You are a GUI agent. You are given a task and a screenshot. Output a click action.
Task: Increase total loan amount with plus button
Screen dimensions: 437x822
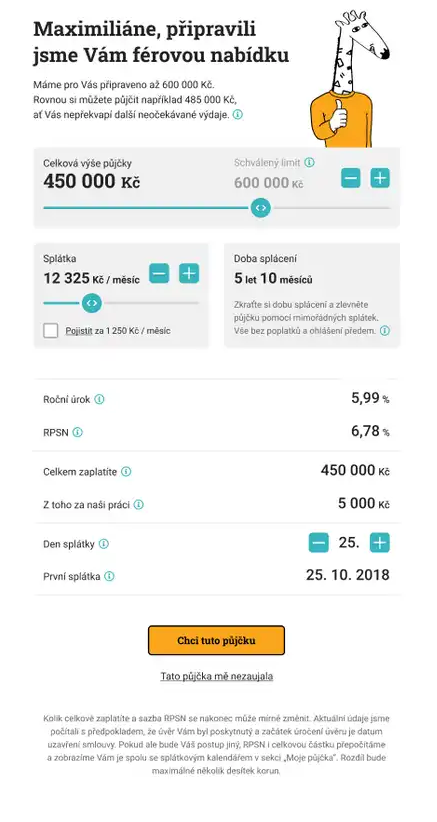[380, 178]
